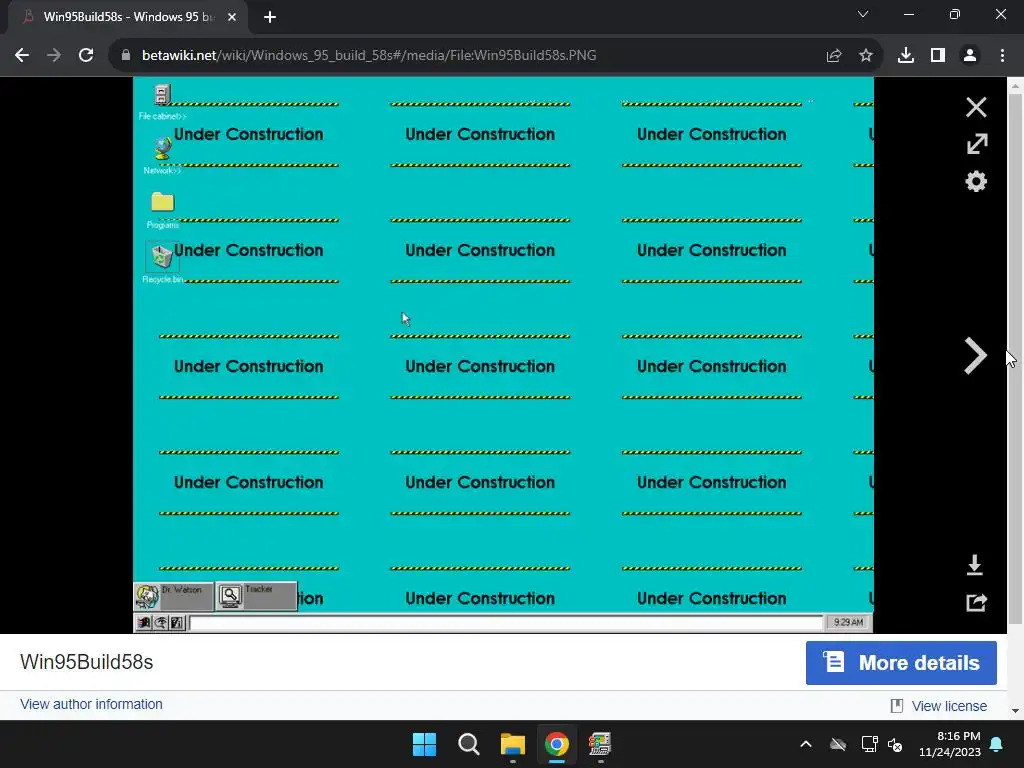Viewport: 1024px width, 768px height.
Task: Click the address bar URL
Action: (x=369, y=56)
